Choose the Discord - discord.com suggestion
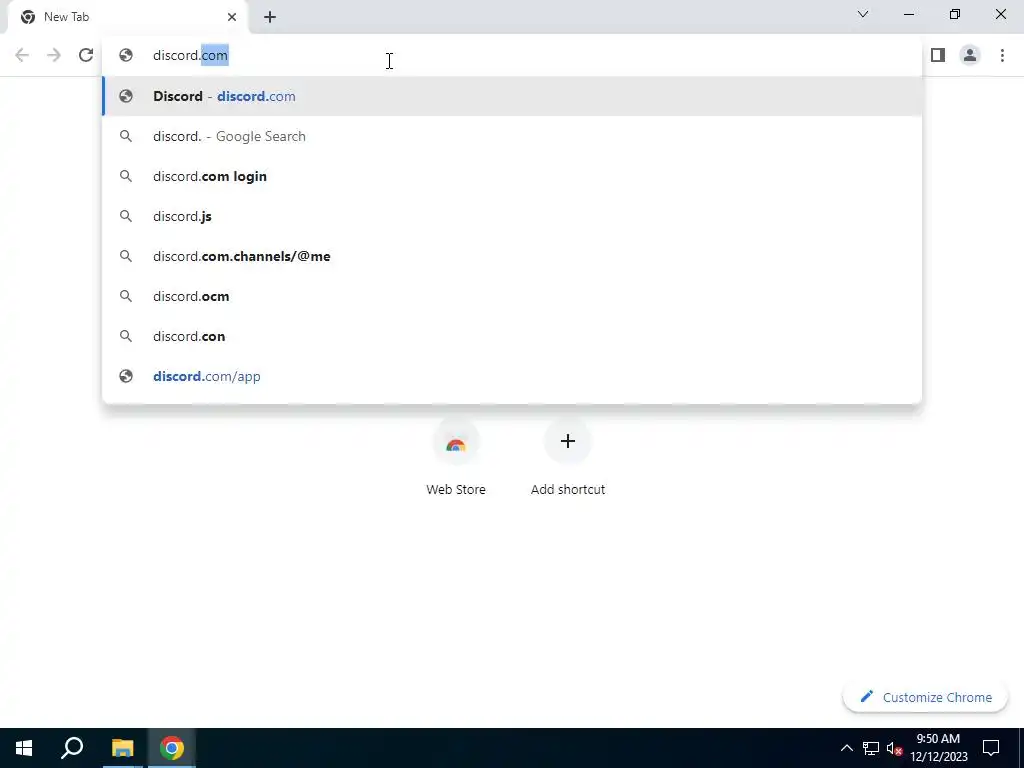 [512, 97]
